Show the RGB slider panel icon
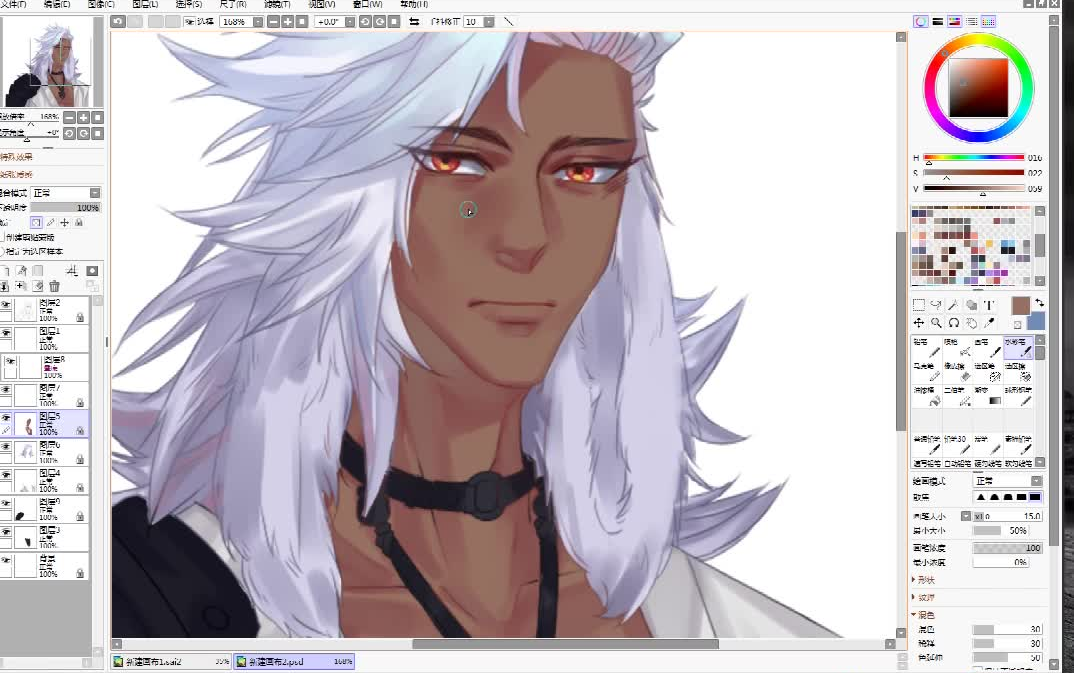 tap(938, 22)
